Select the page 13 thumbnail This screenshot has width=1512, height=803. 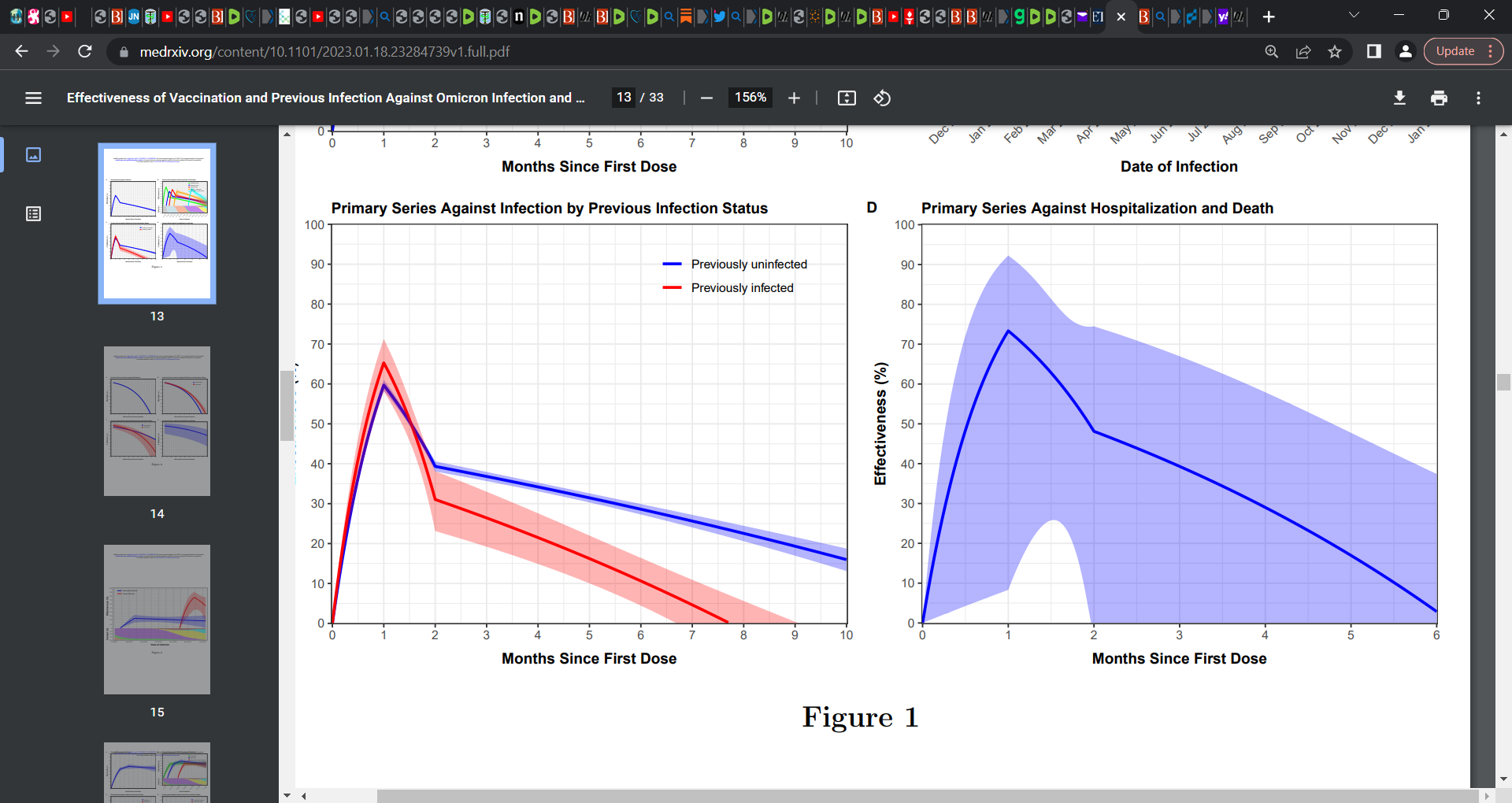(x=157, y=224)
